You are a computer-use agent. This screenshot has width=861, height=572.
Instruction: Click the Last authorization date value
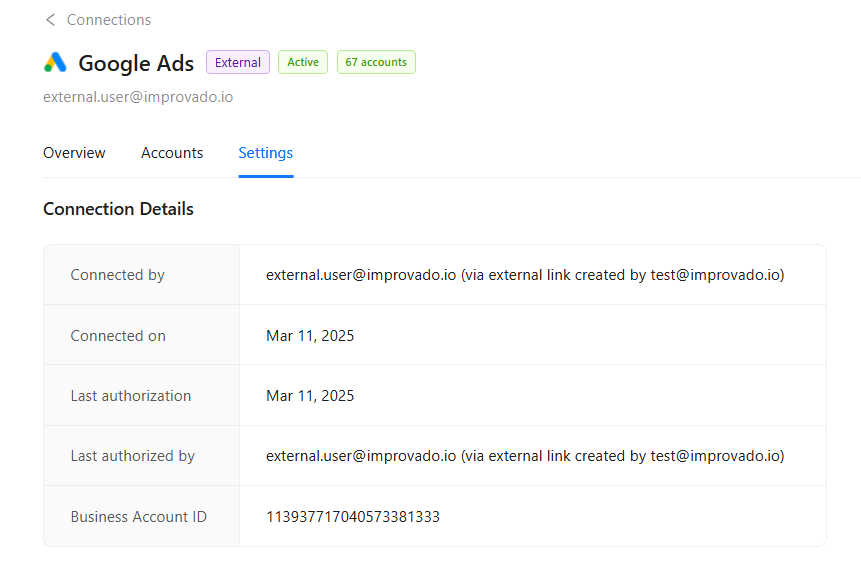310,396
